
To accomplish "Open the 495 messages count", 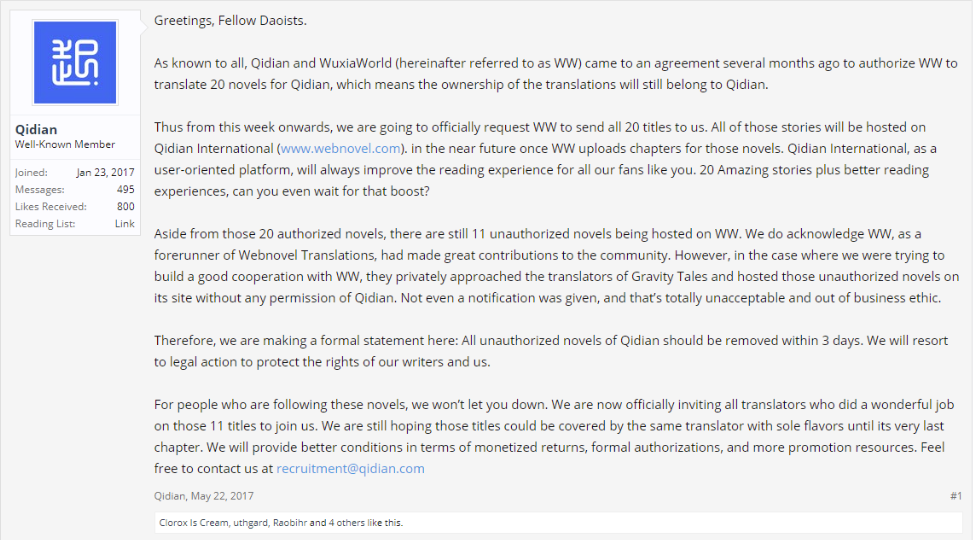I will point(125,189).
